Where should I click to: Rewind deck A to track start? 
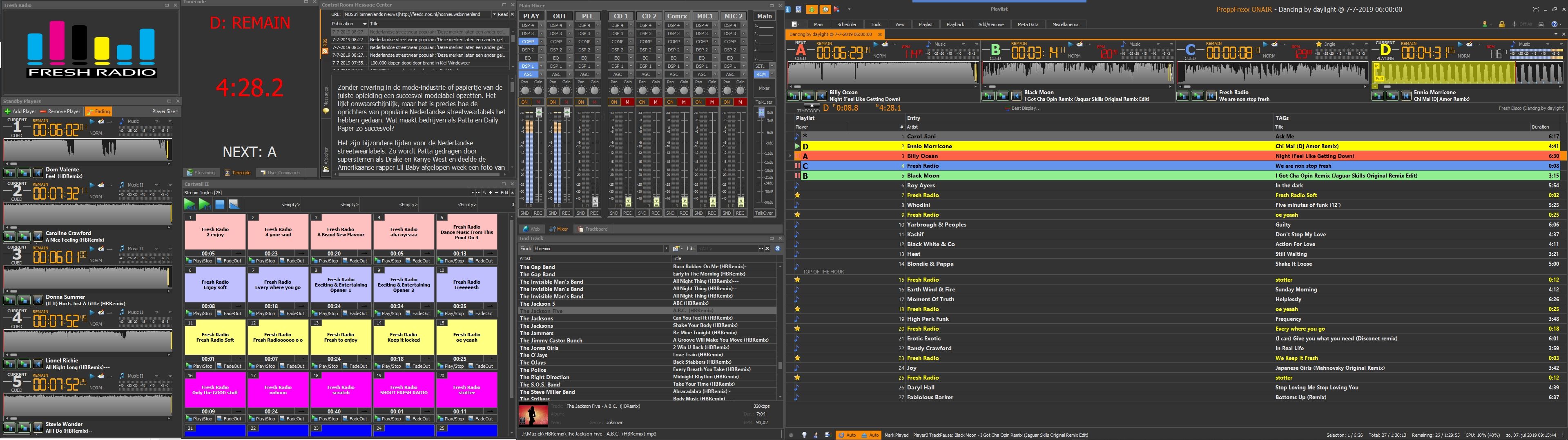[x=821, y=96]
